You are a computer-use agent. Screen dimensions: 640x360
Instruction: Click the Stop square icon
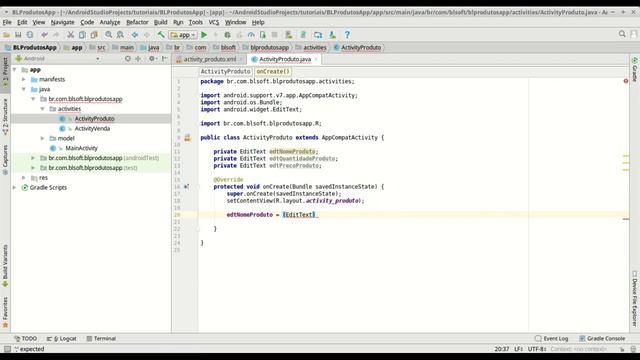pyautogui.click(x=275, y=35)
